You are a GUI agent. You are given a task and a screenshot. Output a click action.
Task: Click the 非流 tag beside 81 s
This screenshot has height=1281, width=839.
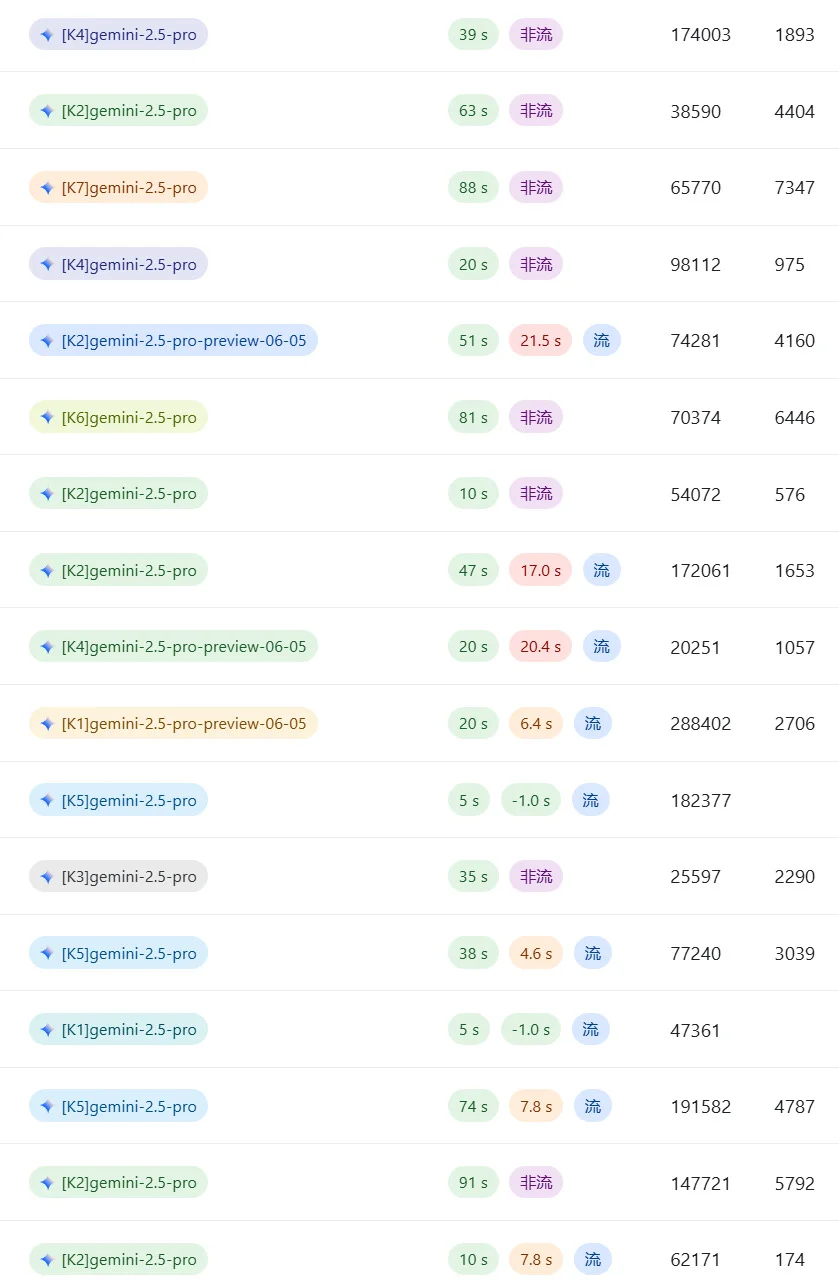[x=536, y=418]
